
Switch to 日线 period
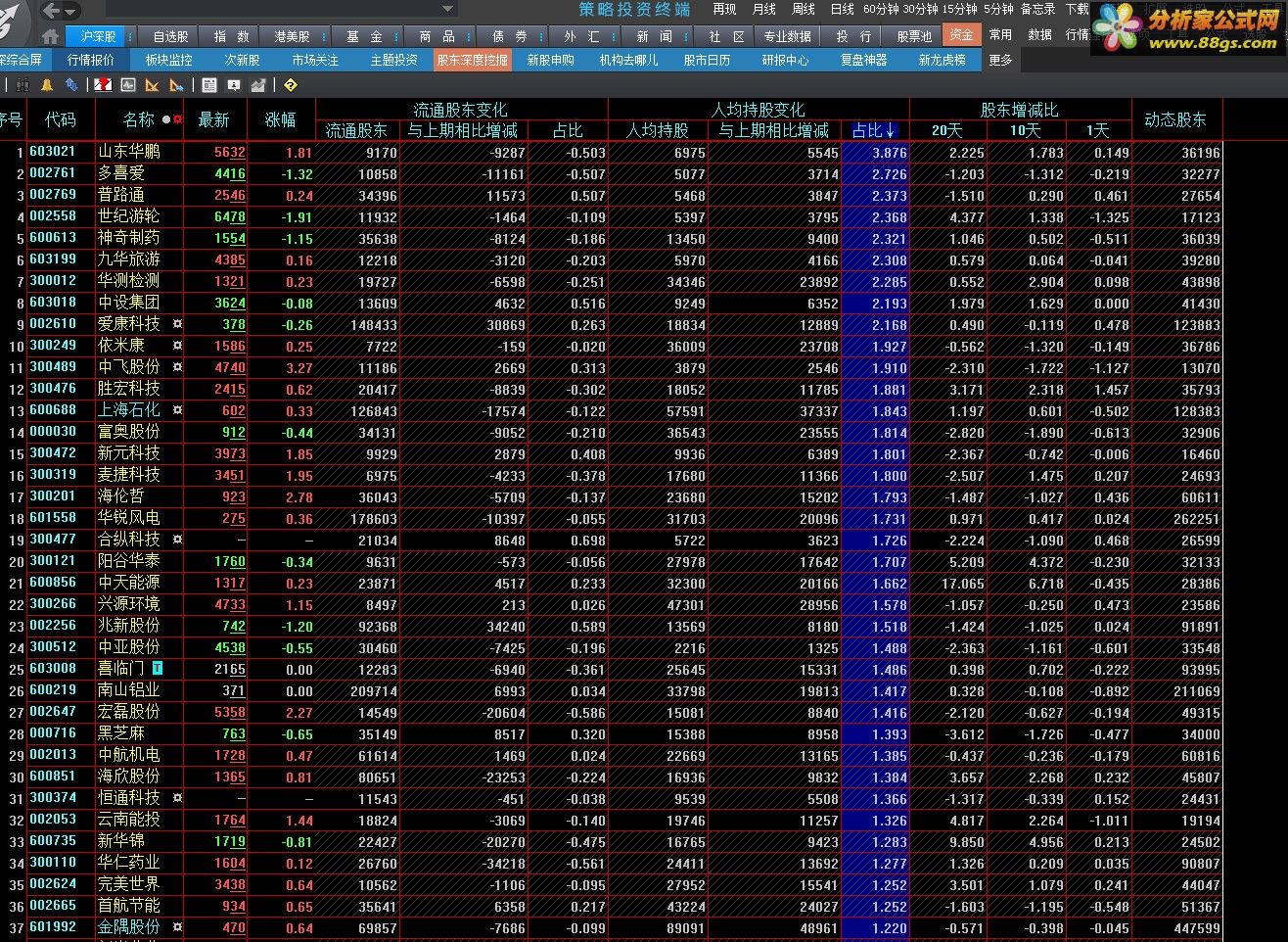tap(842, 9)
